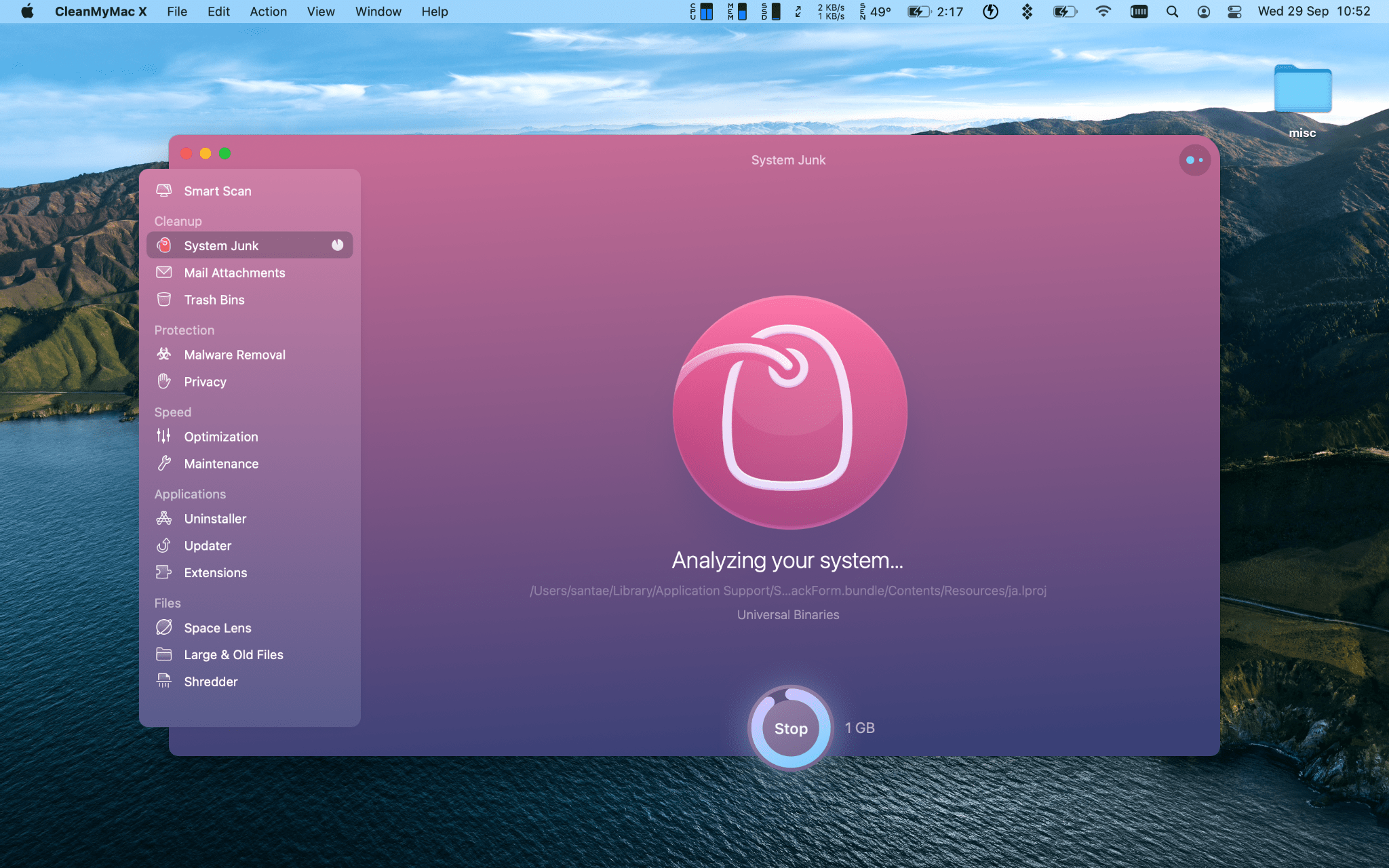The width and height of the screenshot is (1389, 868).
Task: Switch to Privacy module
Action: [250, 381]
